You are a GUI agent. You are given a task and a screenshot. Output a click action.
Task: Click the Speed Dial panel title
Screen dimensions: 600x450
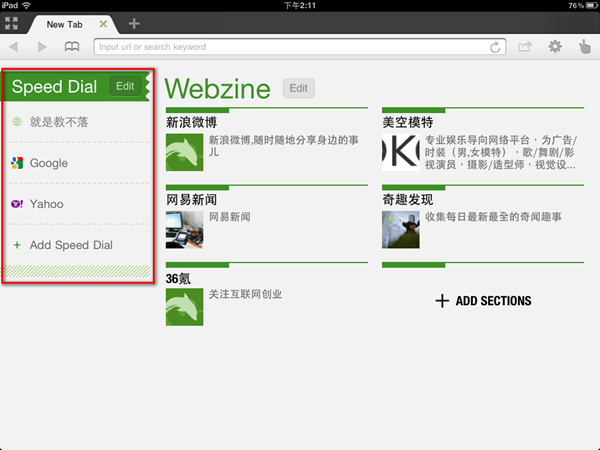[54, 86]
